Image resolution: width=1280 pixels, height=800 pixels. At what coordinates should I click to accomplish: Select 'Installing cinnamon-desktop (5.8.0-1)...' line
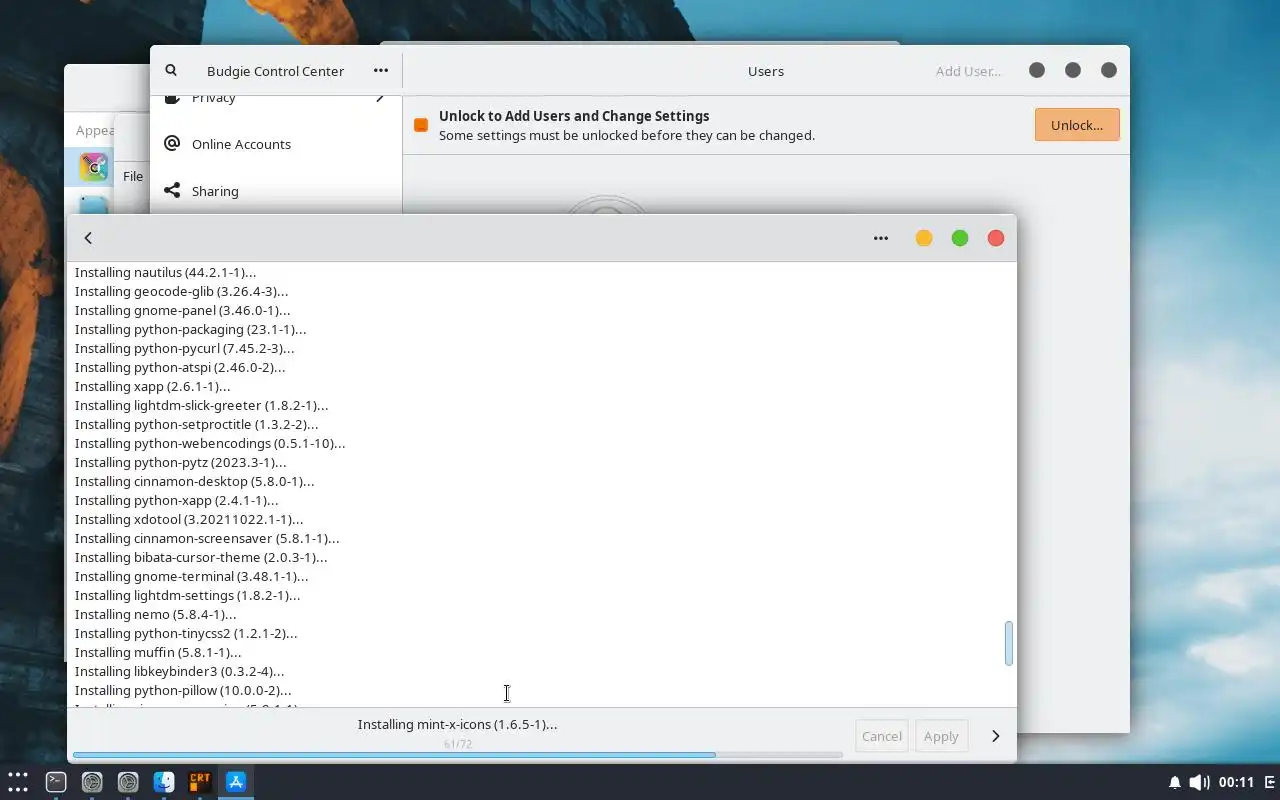(194, 481)
